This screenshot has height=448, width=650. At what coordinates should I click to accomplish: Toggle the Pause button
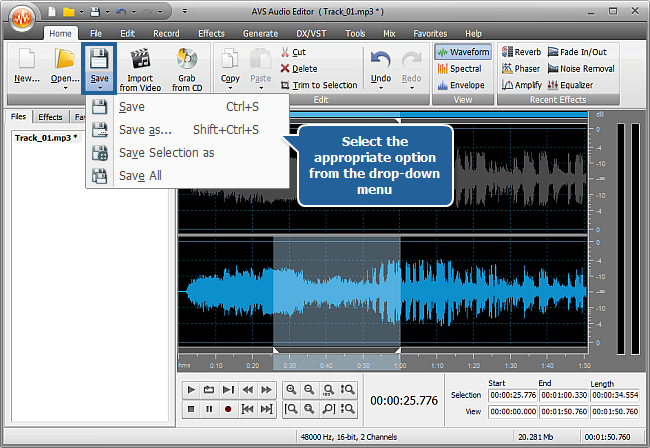click(209, 409)
